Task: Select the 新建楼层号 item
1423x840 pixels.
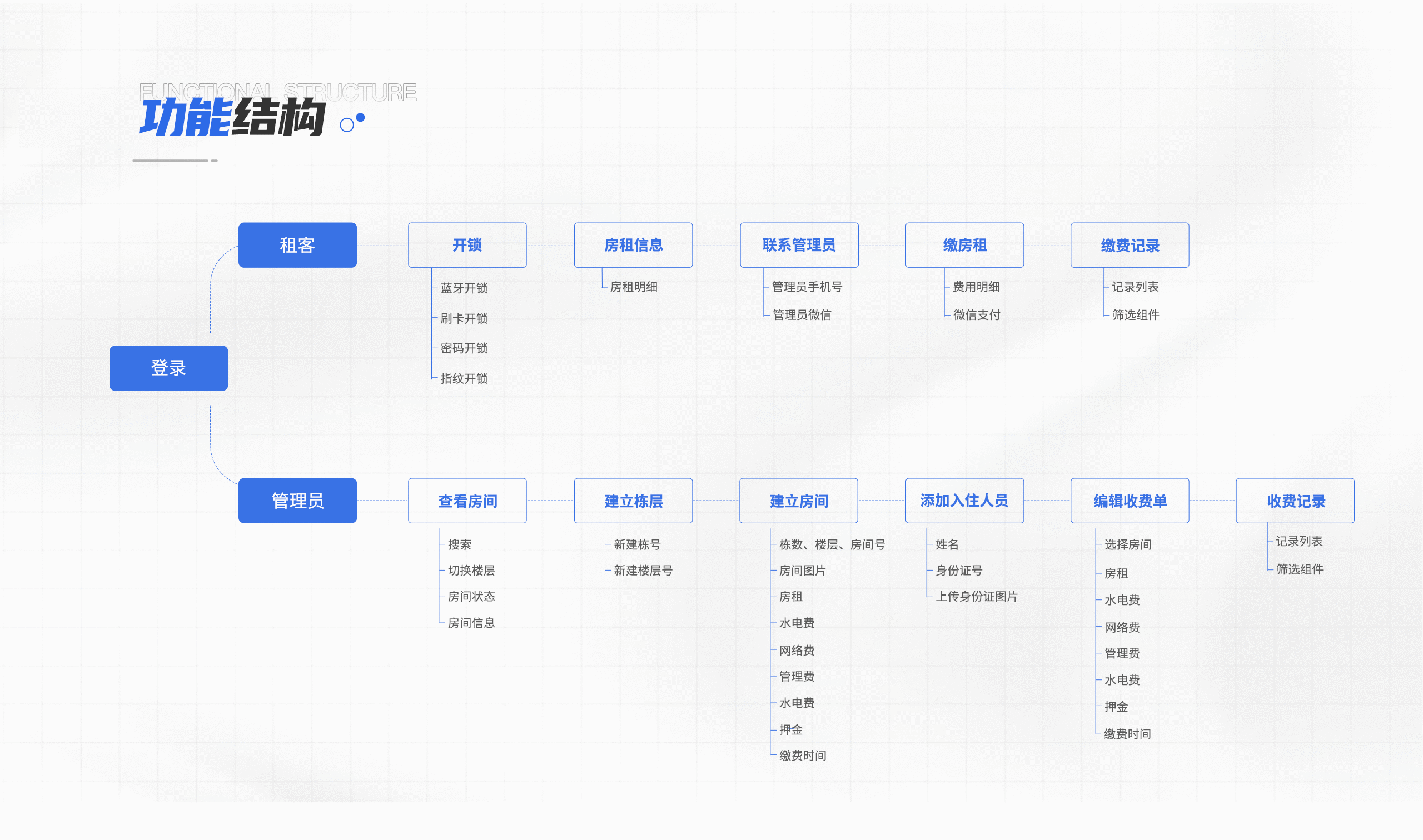Action: point(643,571)
